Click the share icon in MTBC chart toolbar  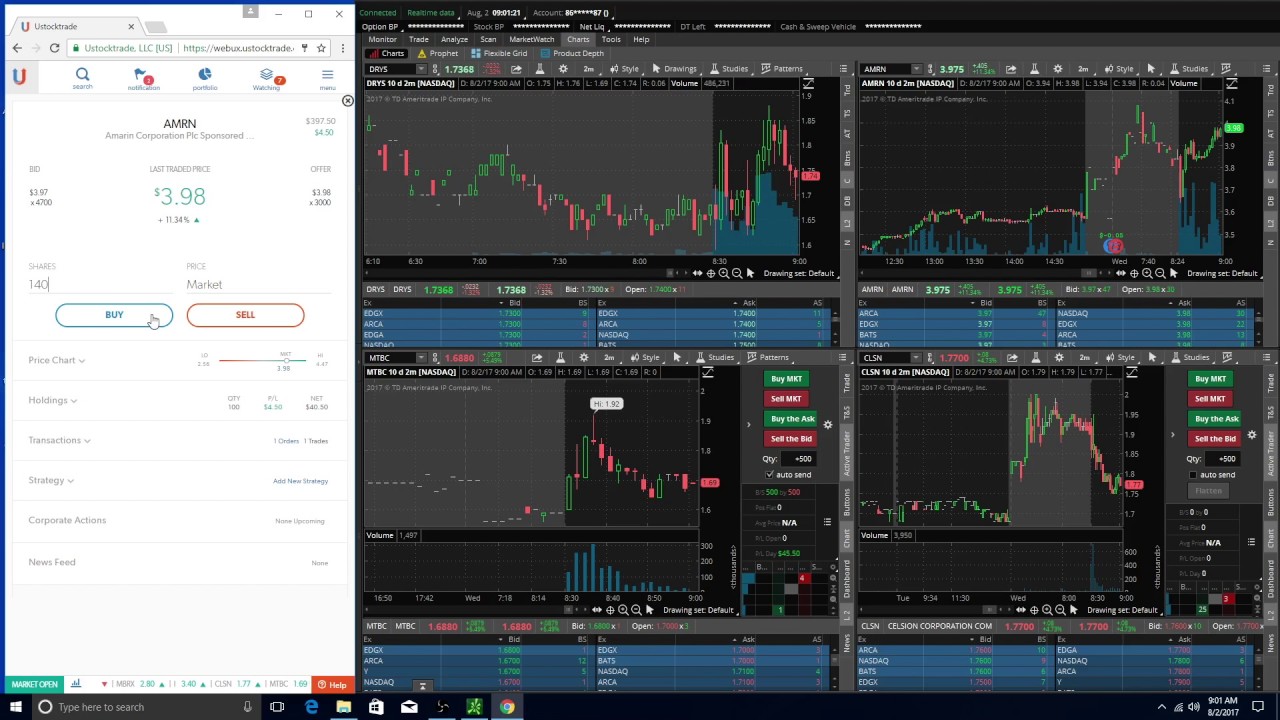point(537,358)
